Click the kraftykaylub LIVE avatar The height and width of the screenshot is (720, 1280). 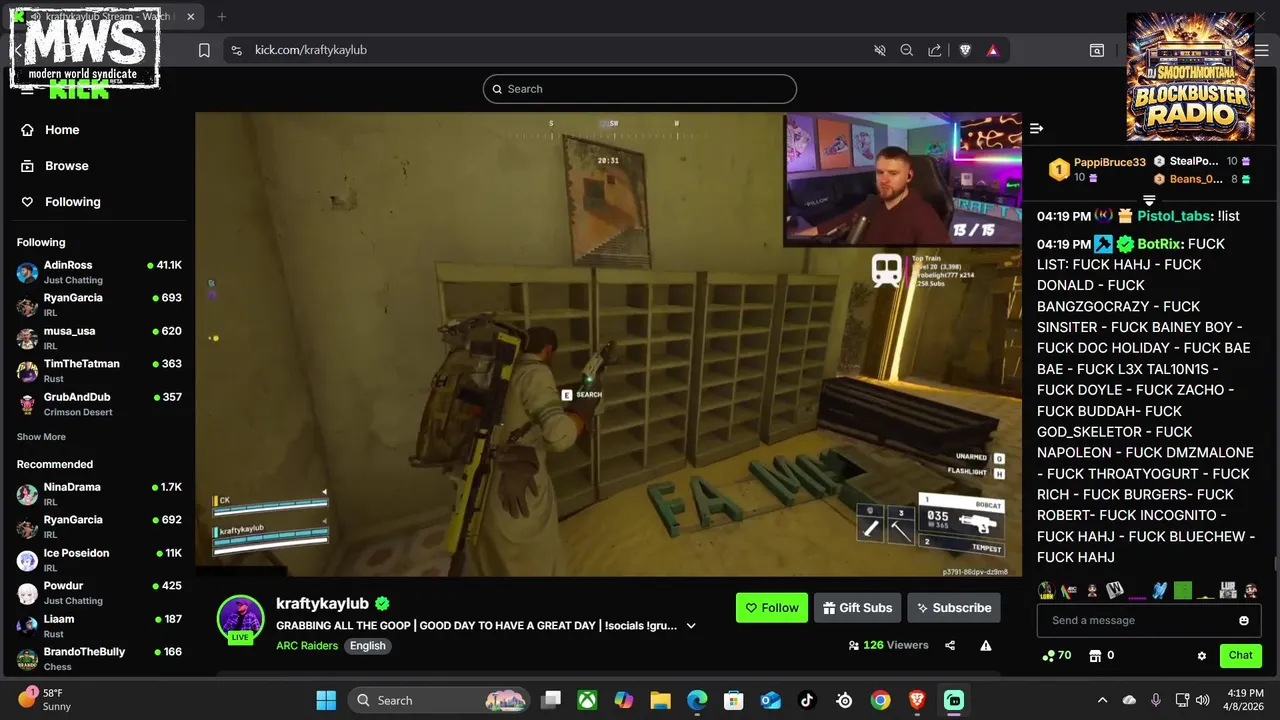[240, 618]
